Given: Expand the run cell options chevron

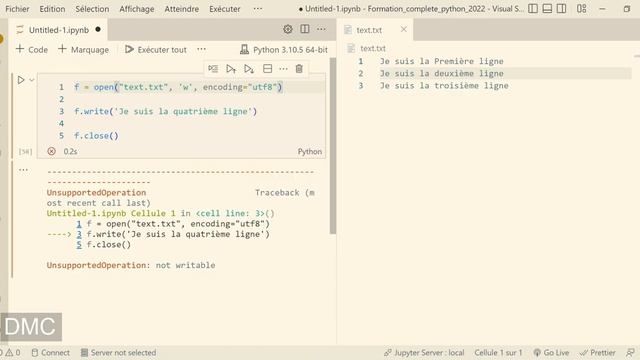Looking at the screenshot, I should [32, 80].
